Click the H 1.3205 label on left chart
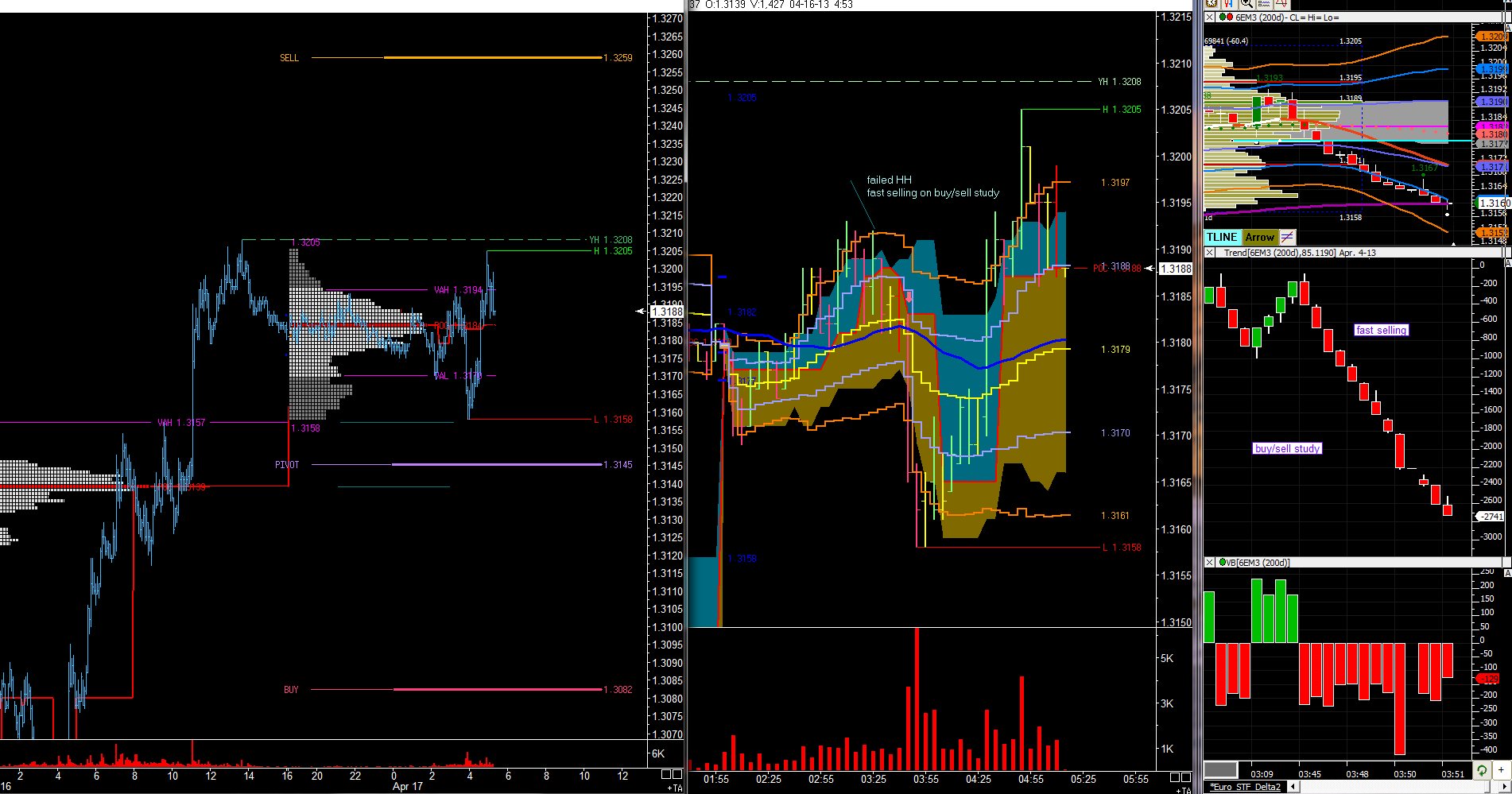1512x794 pixels. pyautogui.click(x=613, y=251)
